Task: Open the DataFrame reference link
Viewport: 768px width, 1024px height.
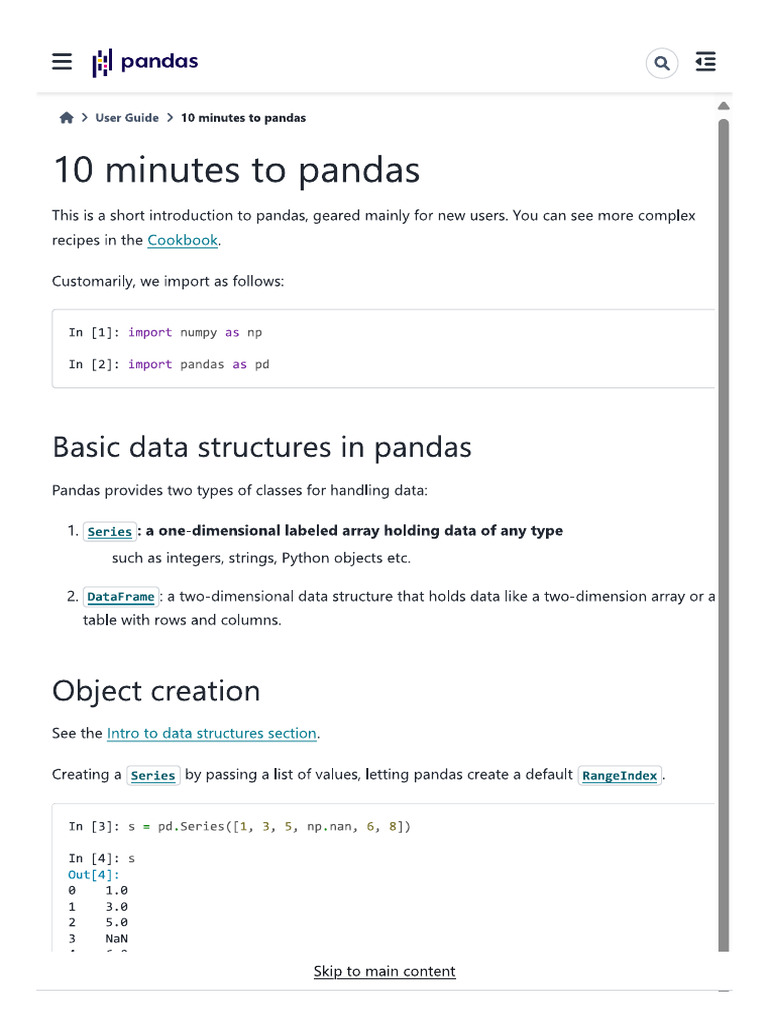Action: click(x=121, y=597)
